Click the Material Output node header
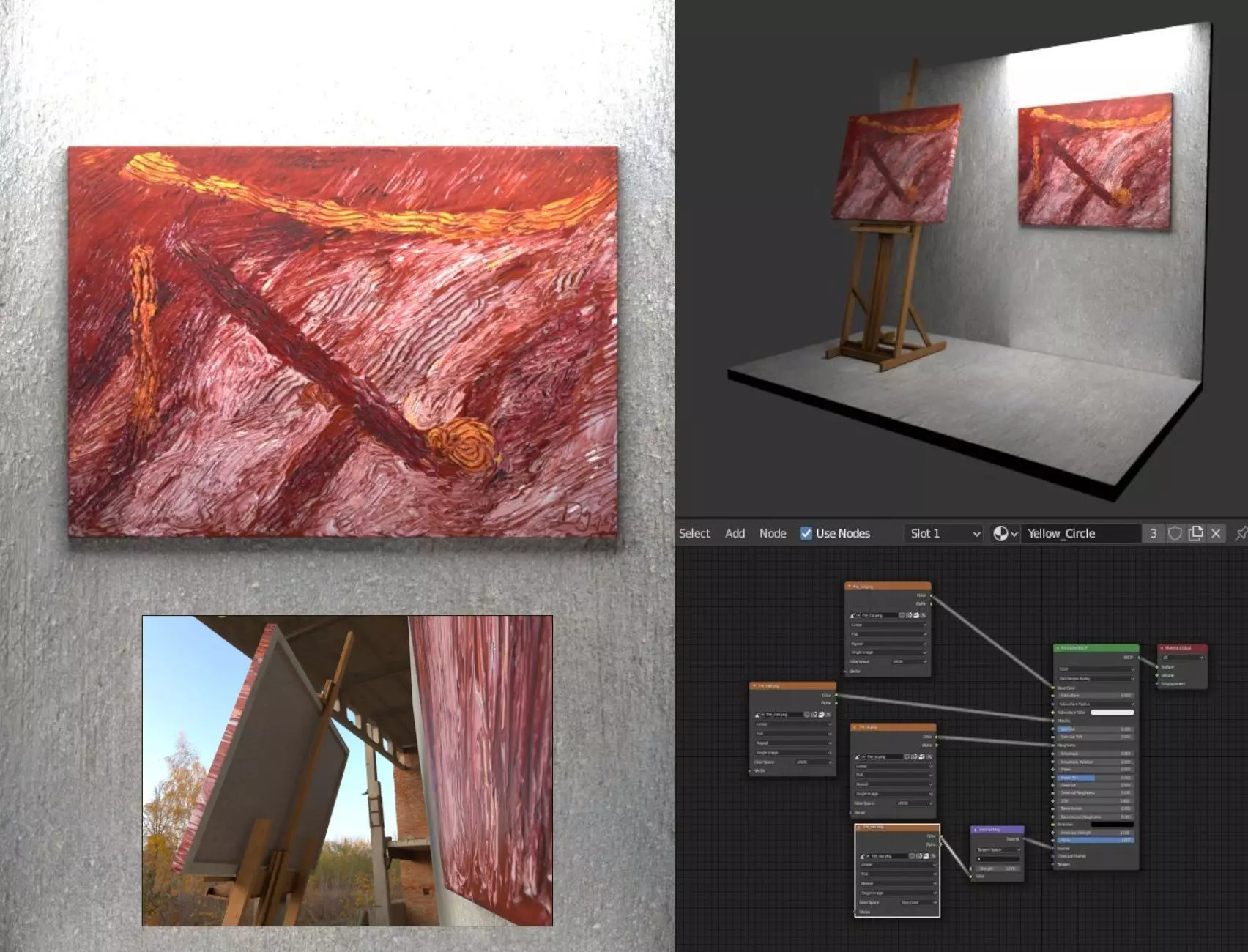The width and height of the screenshot is (1248, 952). coord(1182,648)
